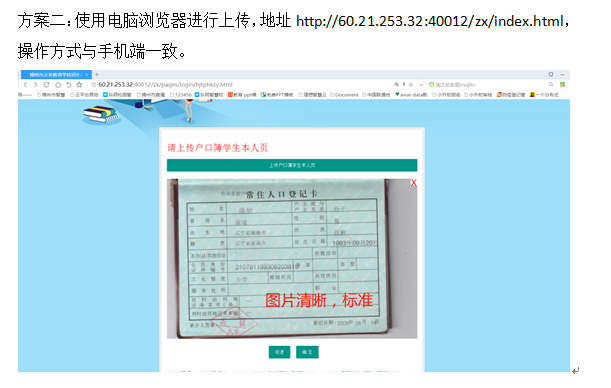The image size is (611, 388).
Task: Bookmark the page with the star icon
Action: (79, 85)
